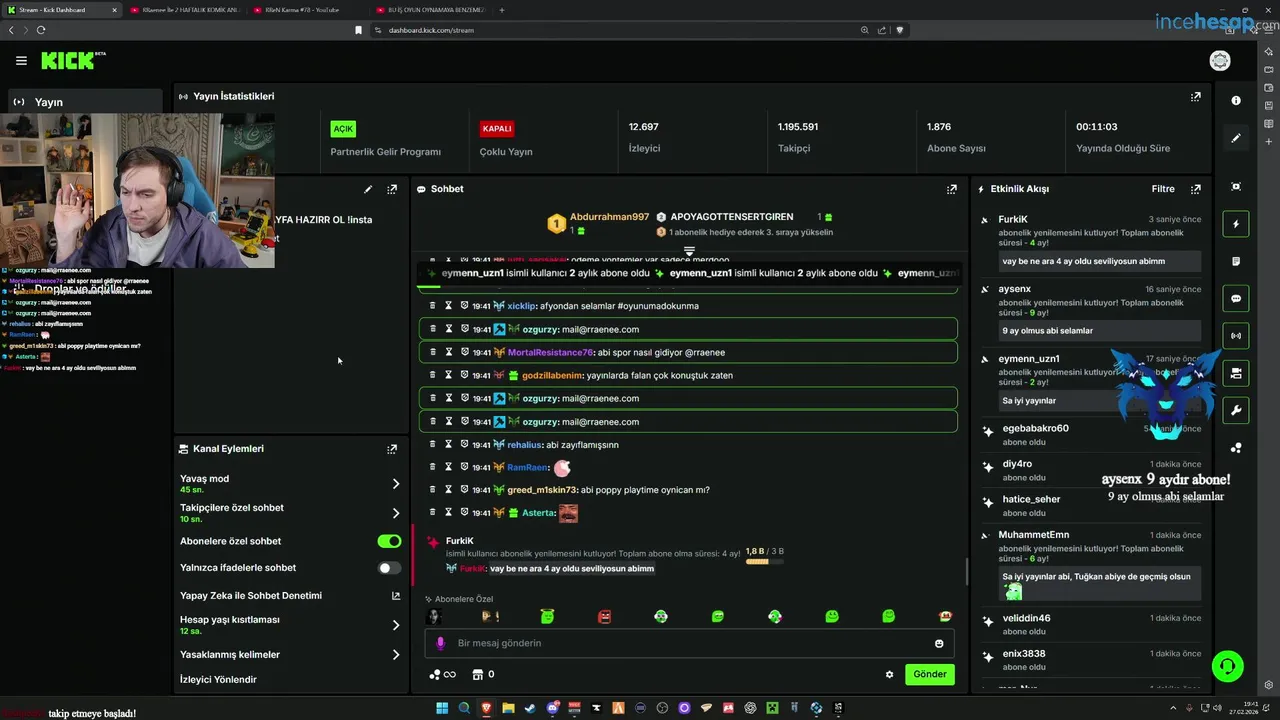Toggle the wrench channel actions sidebar icon
The image size is (1280, 720).
point(1236,410)
